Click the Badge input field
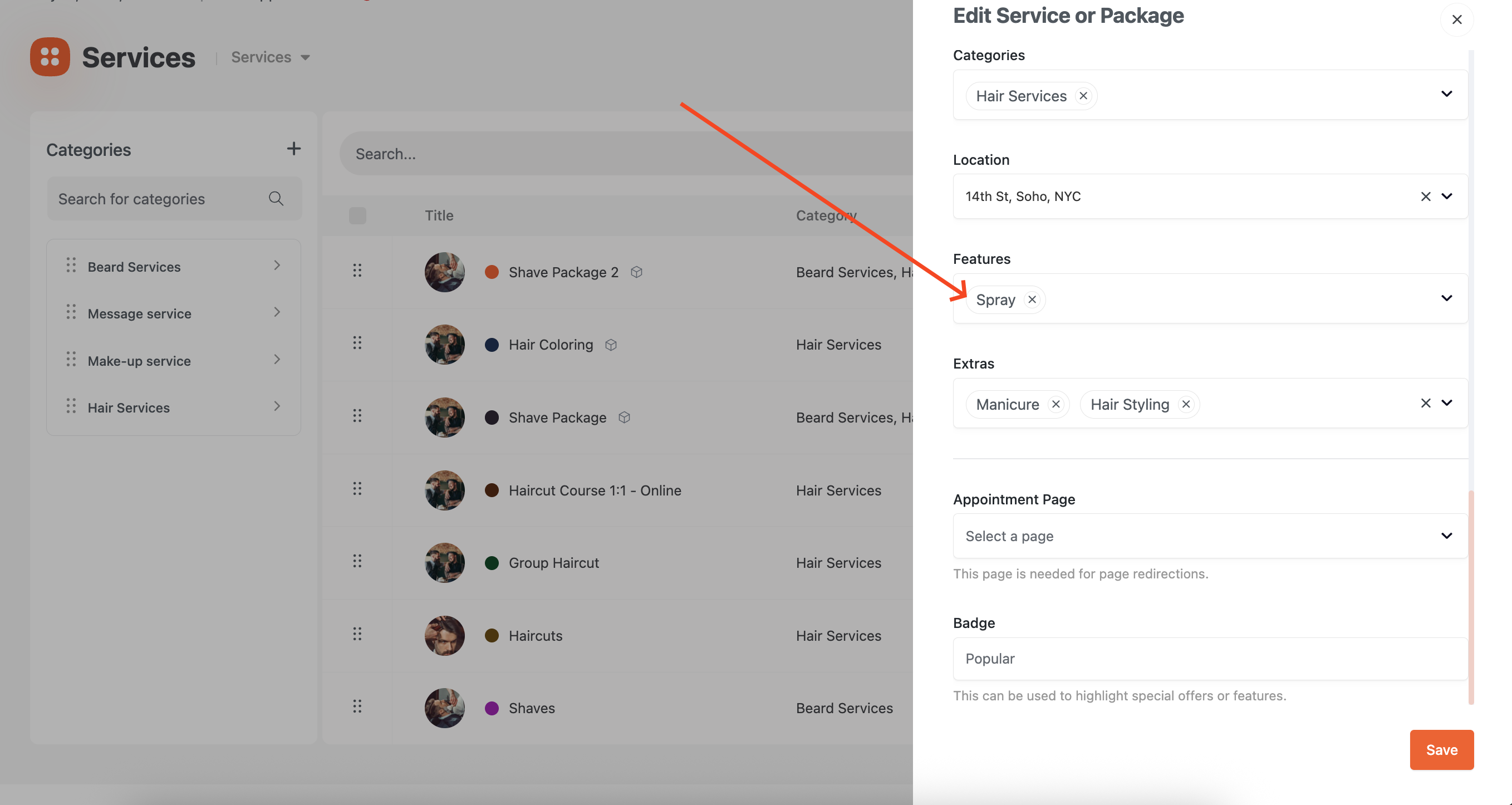 [1209, 659]
